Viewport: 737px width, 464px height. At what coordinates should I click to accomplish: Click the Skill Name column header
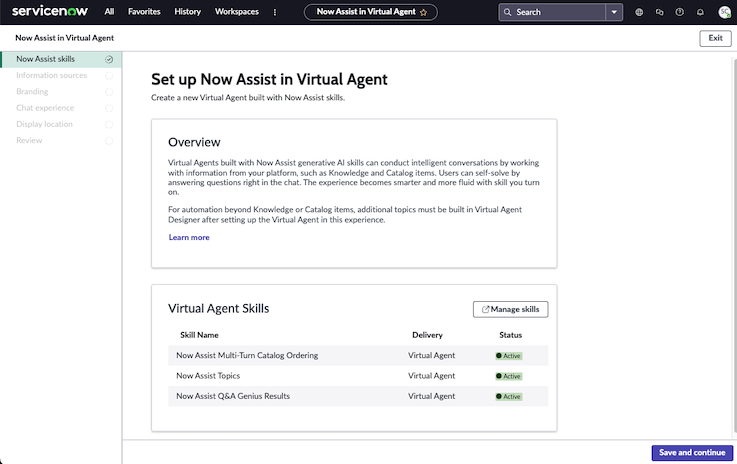(x=199, y=335)
